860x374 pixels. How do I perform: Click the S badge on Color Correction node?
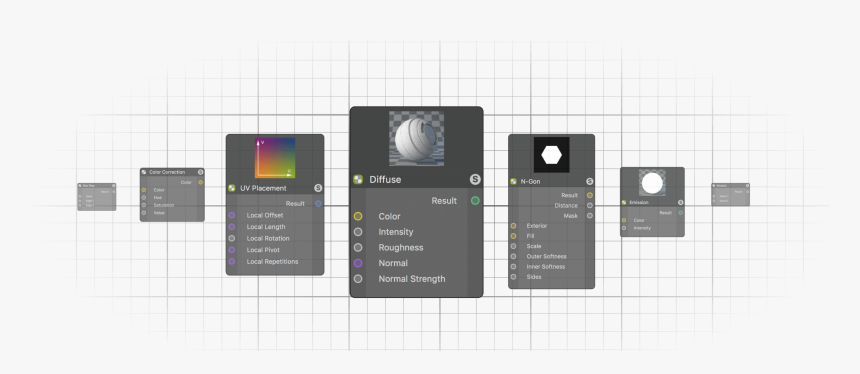click(201, 172)
